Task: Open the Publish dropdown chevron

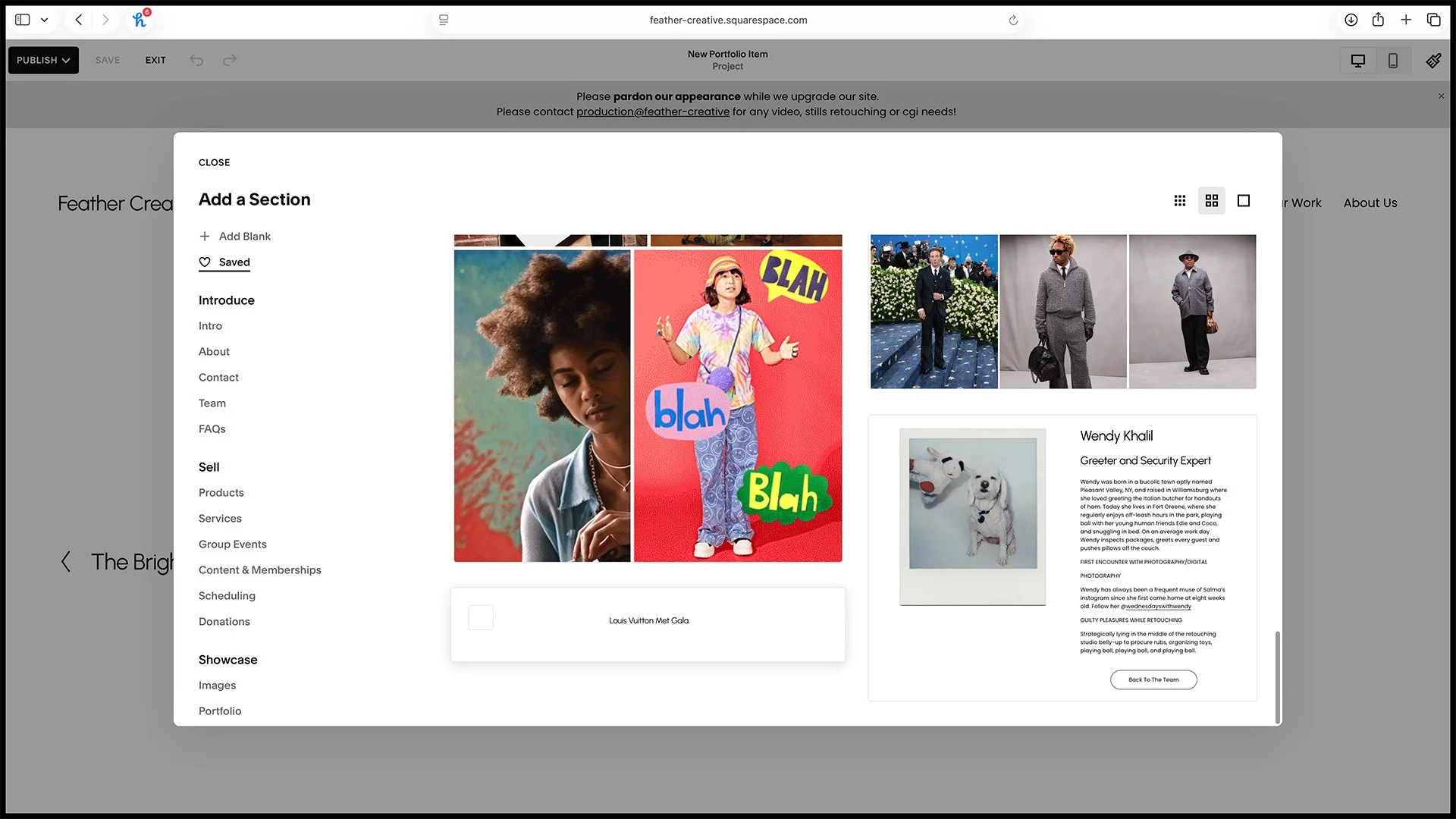Action: [64, 60]
